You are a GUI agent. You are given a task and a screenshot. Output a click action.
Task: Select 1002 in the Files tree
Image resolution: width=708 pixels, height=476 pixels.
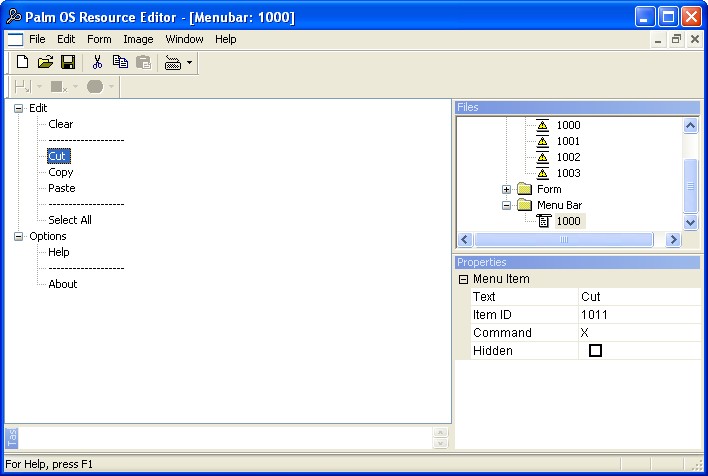[568, 157]
